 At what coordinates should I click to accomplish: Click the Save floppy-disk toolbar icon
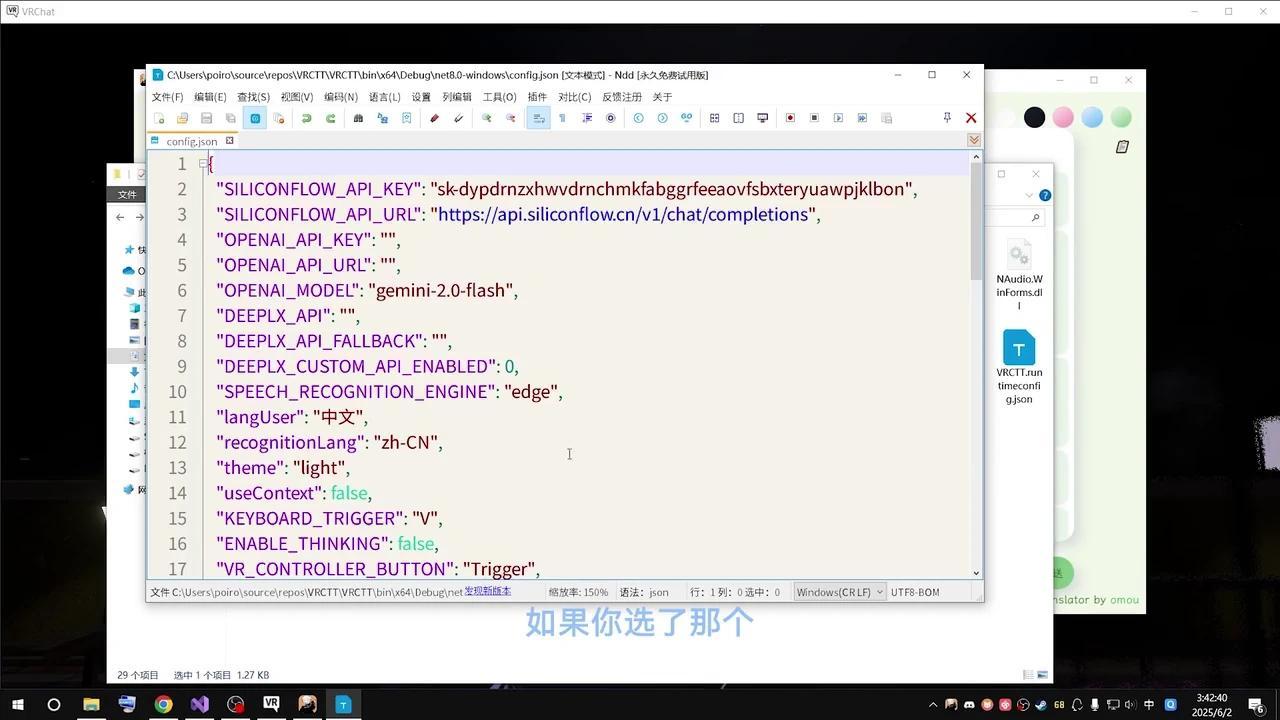coord(206,118)
